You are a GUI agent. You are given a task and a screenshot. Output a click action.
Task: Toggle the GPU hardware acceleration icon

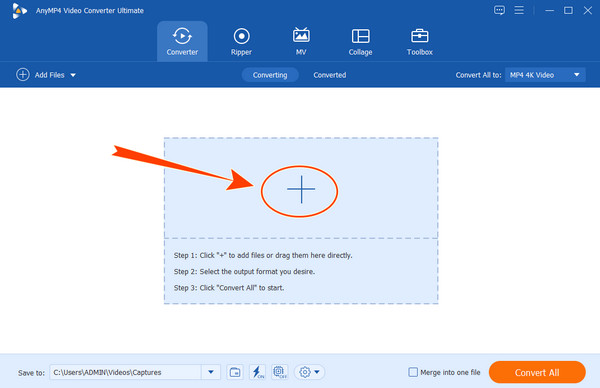280,372
